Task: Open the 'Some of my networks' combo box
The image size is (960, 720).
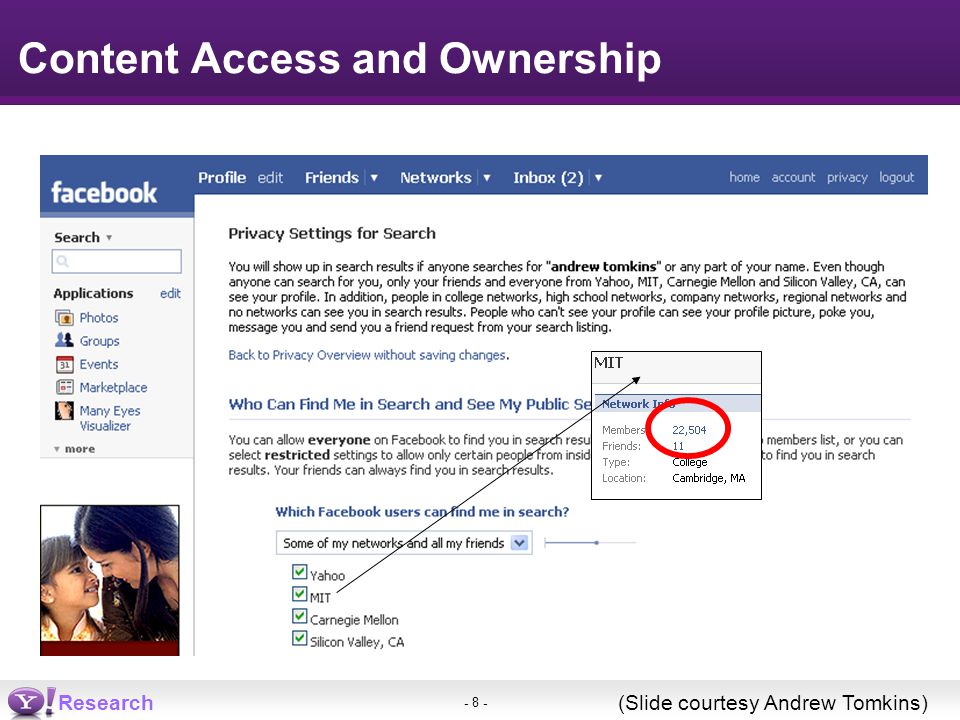Action: click(x=404, y=543)
